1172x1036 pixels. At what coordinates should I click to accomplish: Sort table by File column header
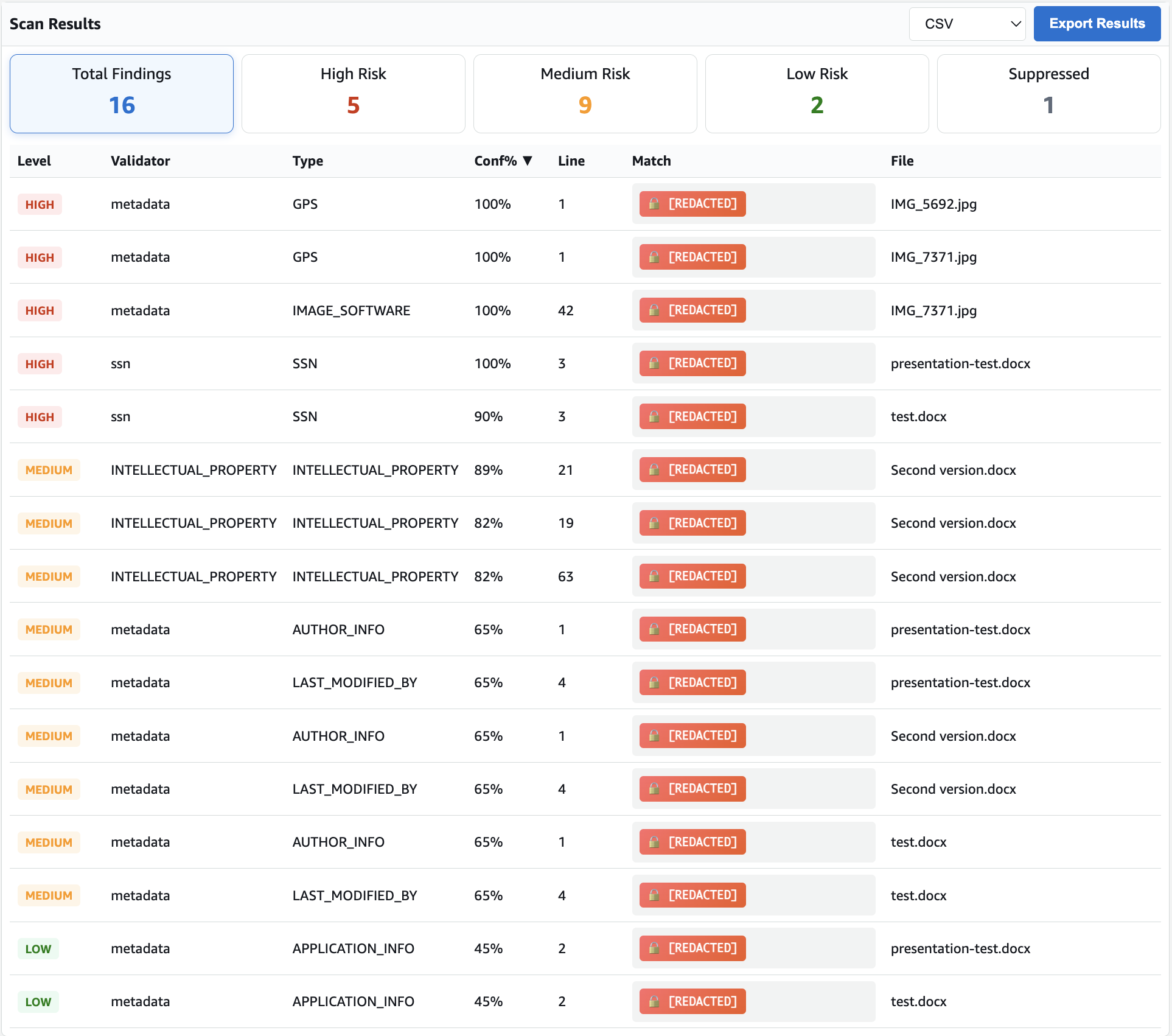(x=902, y=161)
